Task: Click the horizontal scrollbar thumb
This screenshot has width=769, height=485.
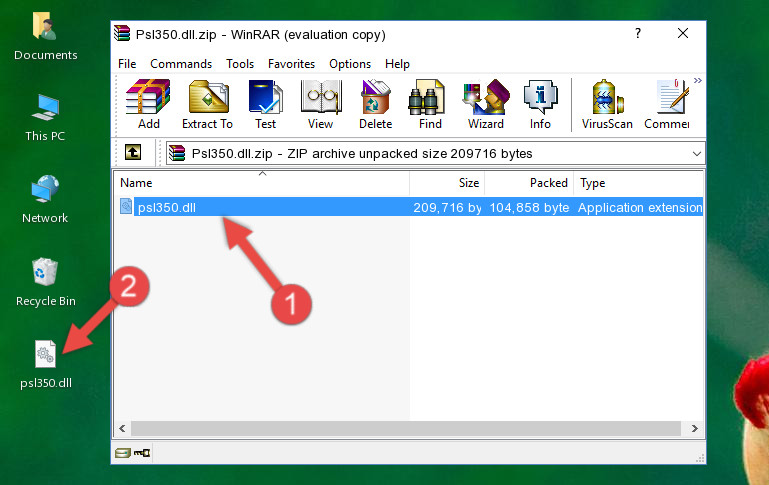Action: pos(406,428)
